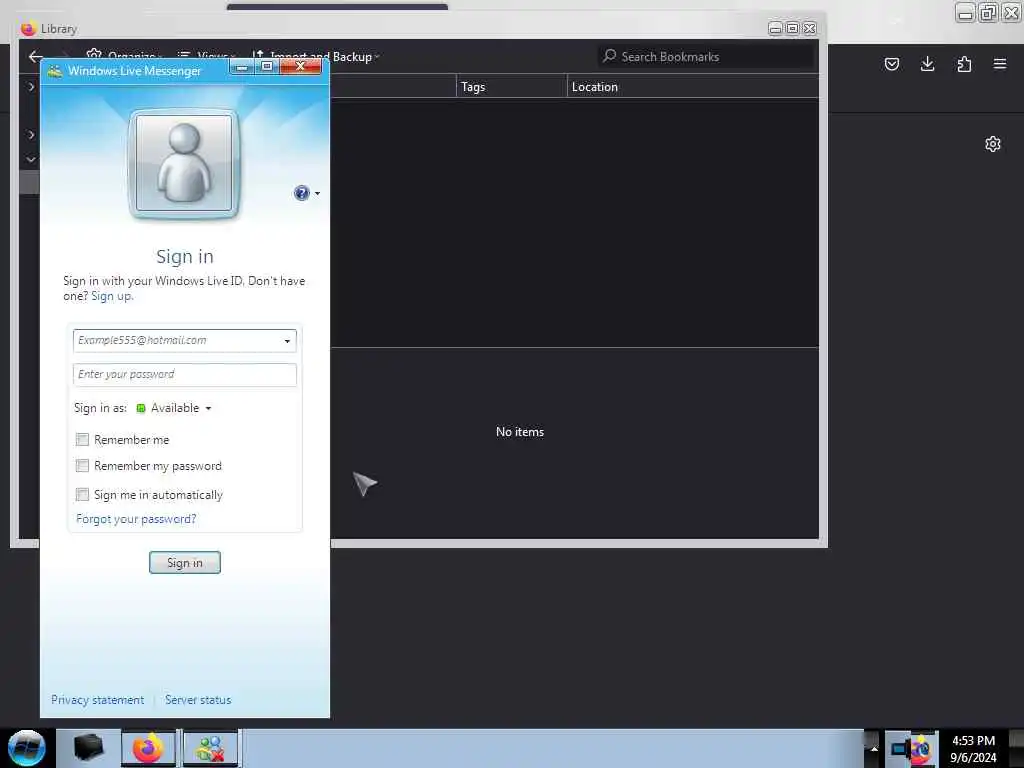Switch to Firefox in the taskbar

148,748
